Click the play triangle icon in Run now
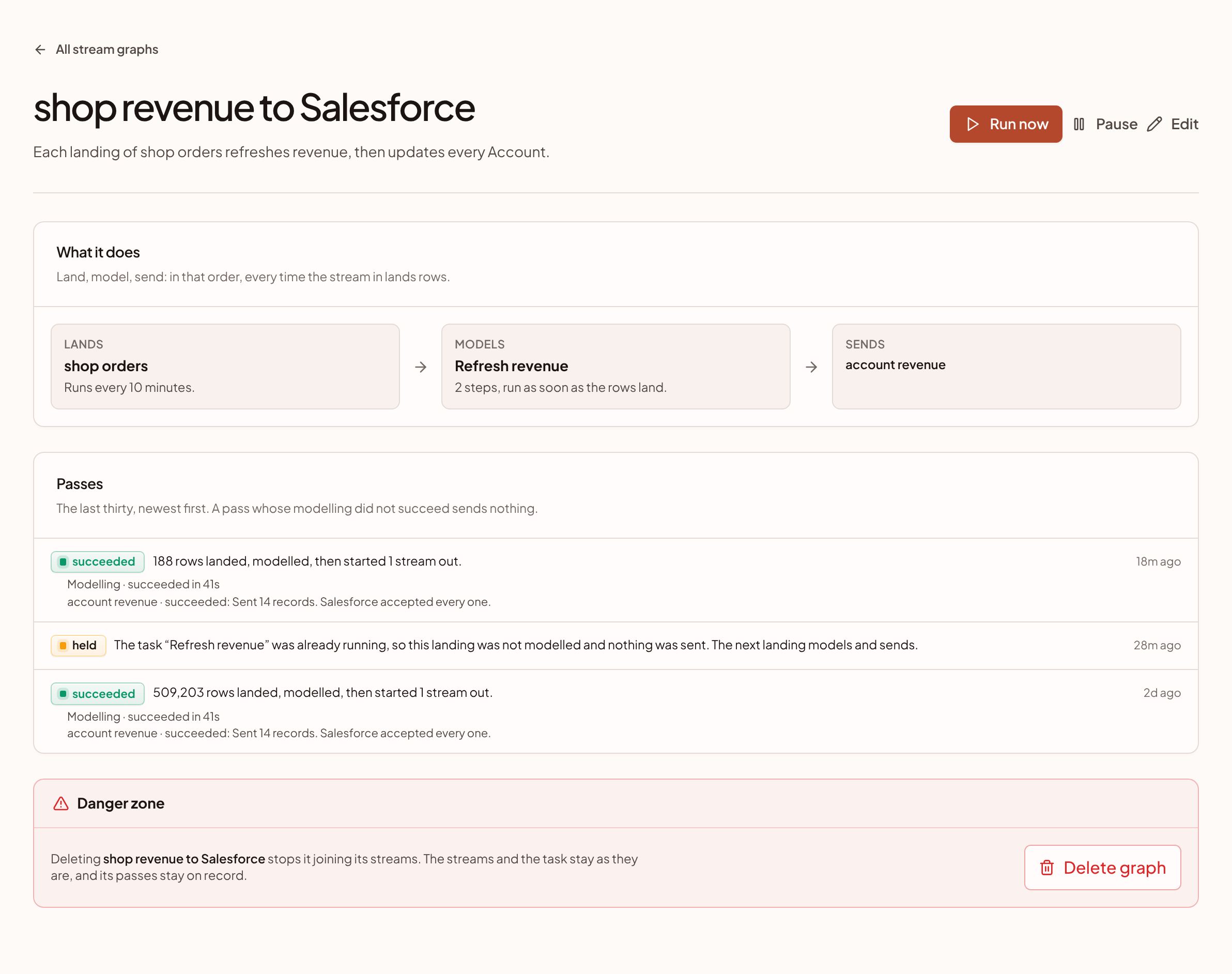Screen dimensions: 1232x974 (x=973, y=124)
